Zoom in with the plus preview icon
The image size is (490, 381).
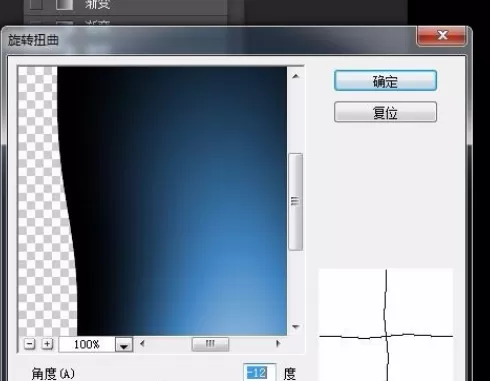click(x=47, y=344)
